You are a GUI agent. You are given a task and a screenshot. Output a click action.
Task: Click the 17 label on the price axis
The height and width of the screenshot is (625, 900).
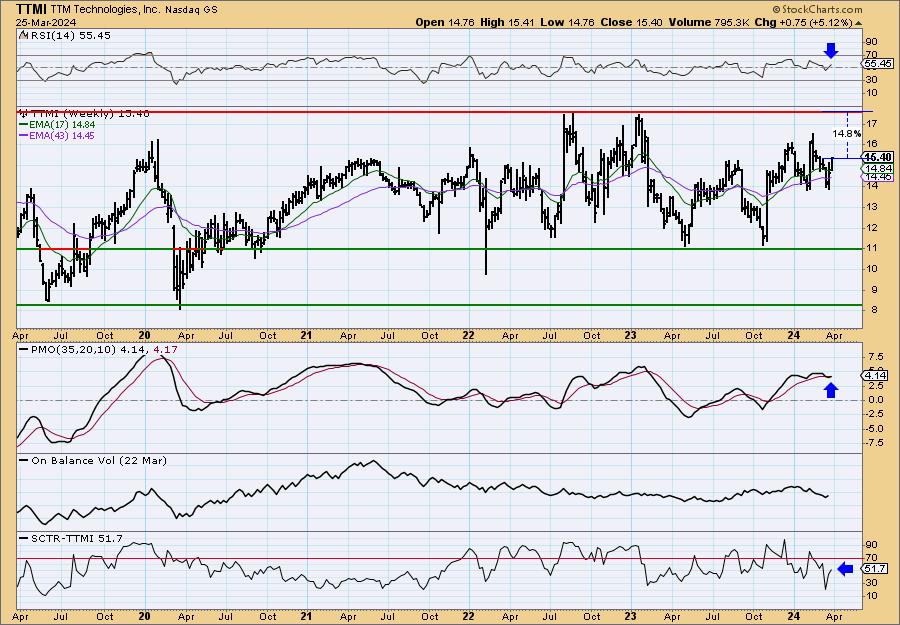(871, 123)
